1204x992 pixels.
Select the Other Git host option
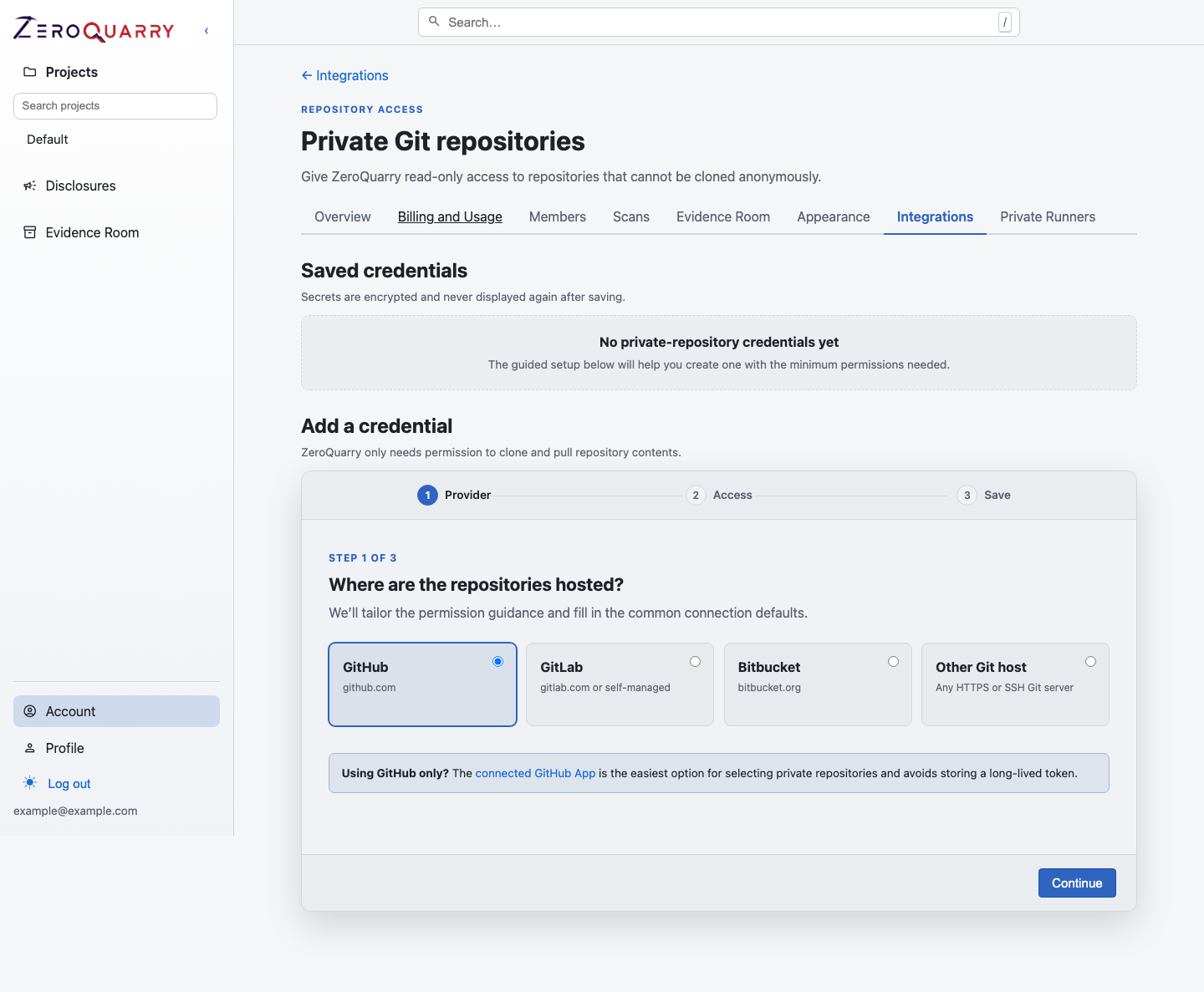[x=1015, y=684]
